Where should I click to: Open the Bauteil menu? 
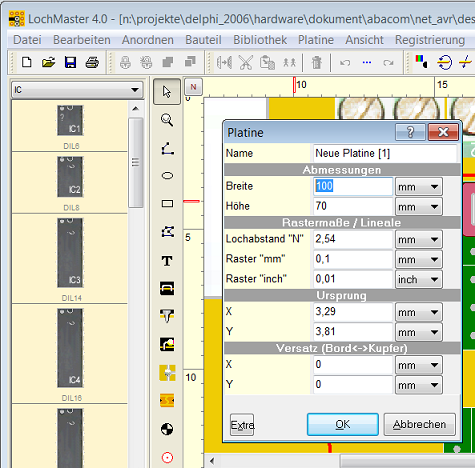click(203, 40)
